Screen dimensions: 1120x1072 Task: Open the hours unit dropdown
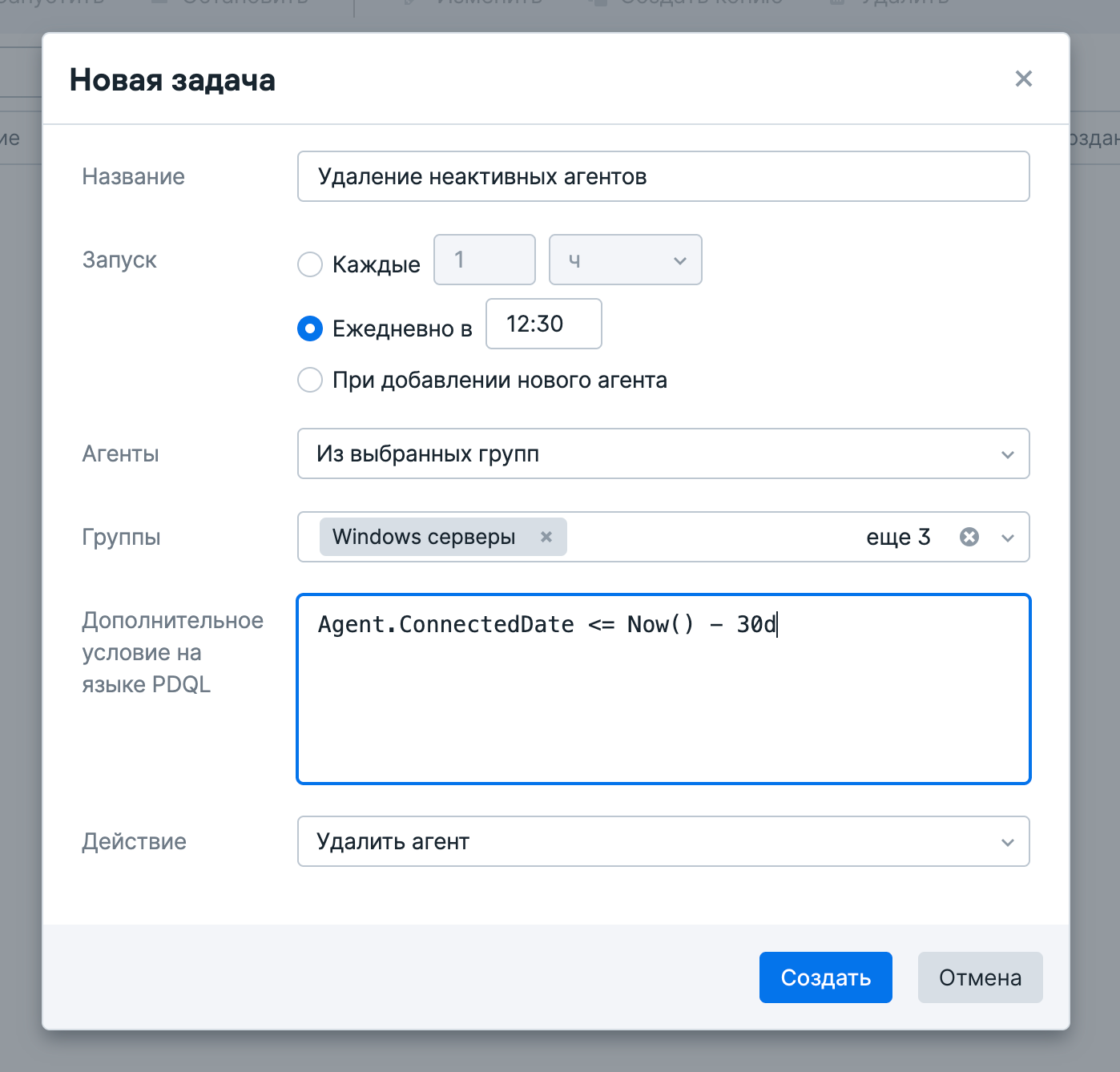point(625,260)
